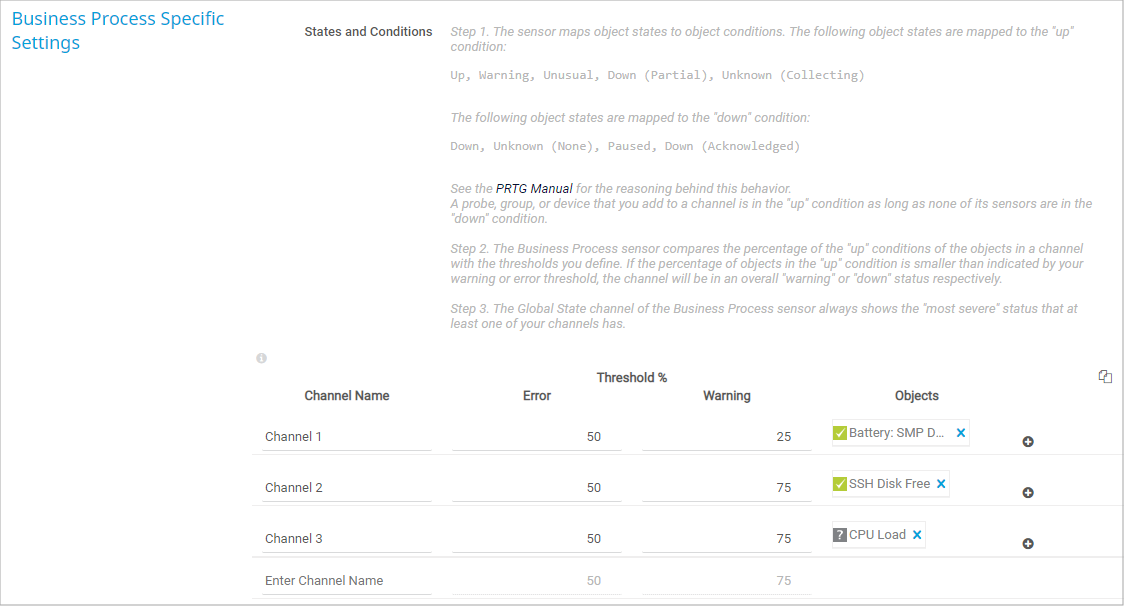This screenshot has height=606, width=1124.
Task: Add an object to Channel 3
Action: tap(1028, 544)
